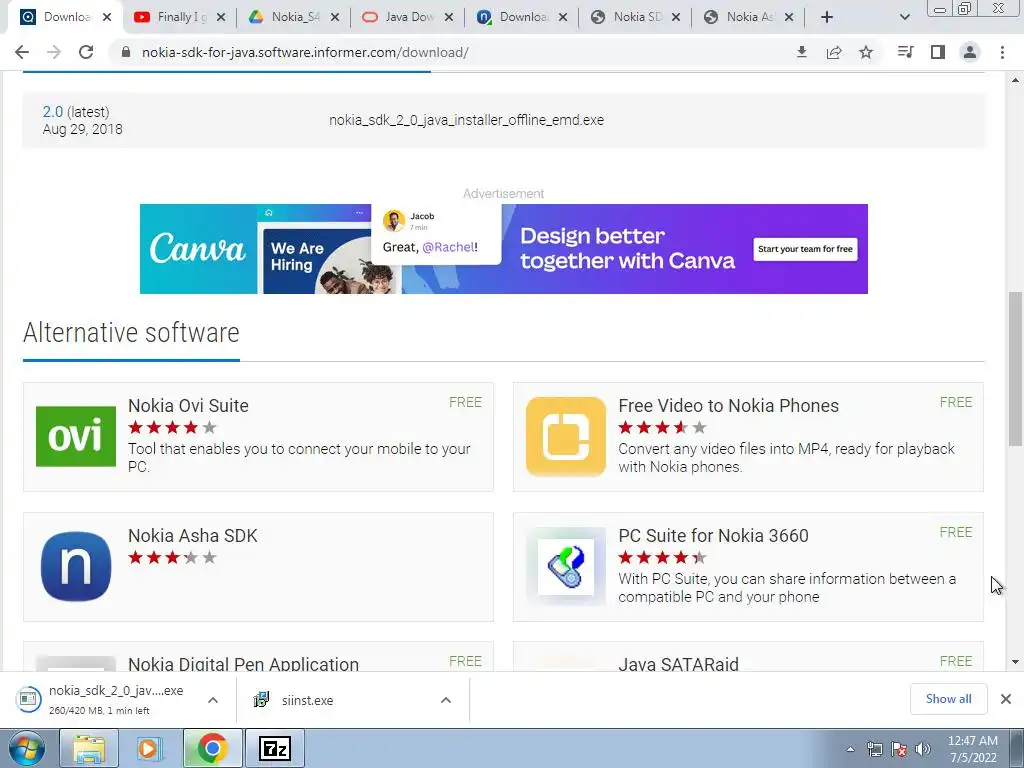
Task: Open profile avatar menu
Action: click(970, 52)
